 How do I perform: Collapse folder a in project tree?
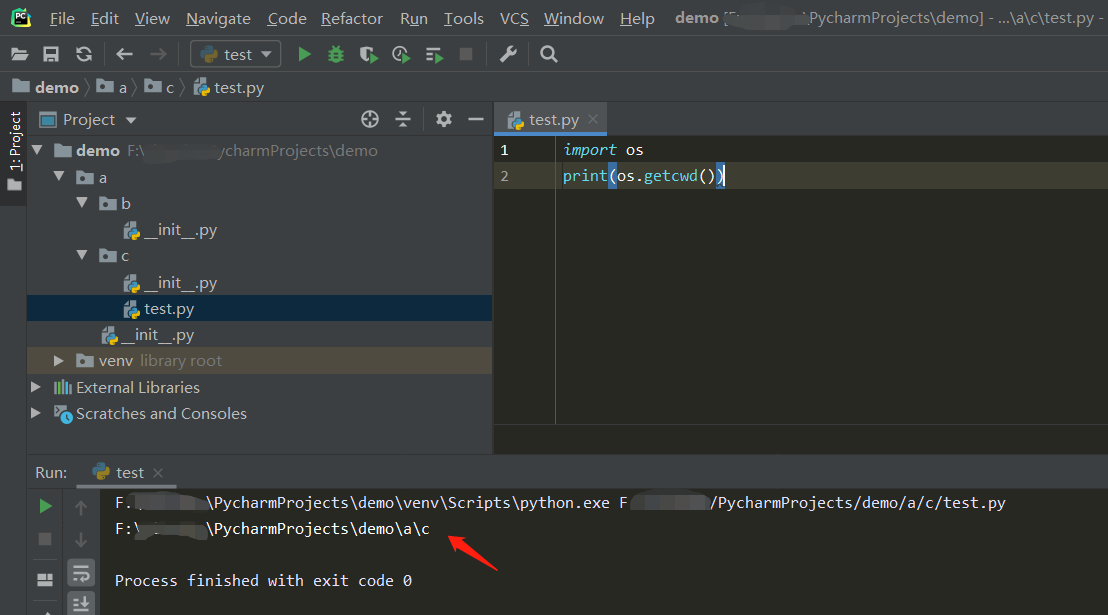[59, 176]
